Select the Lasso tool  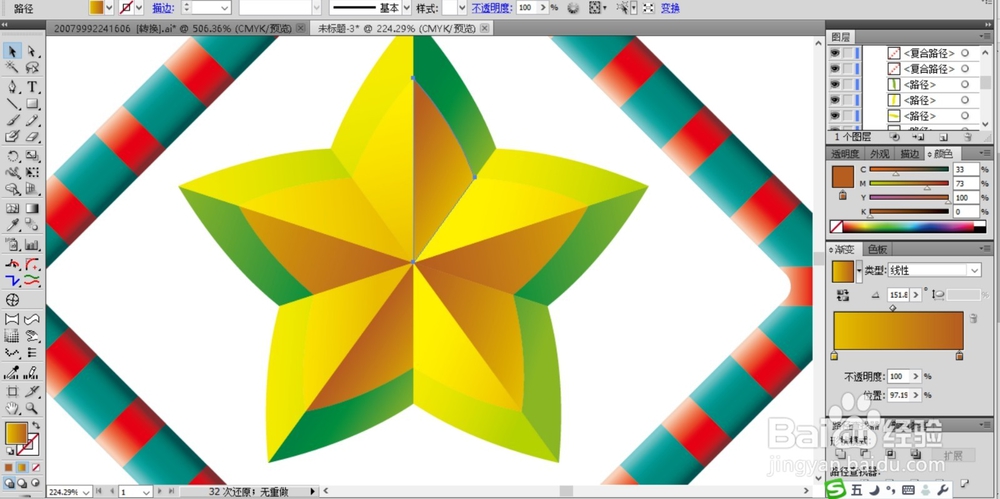click(32, 67)
